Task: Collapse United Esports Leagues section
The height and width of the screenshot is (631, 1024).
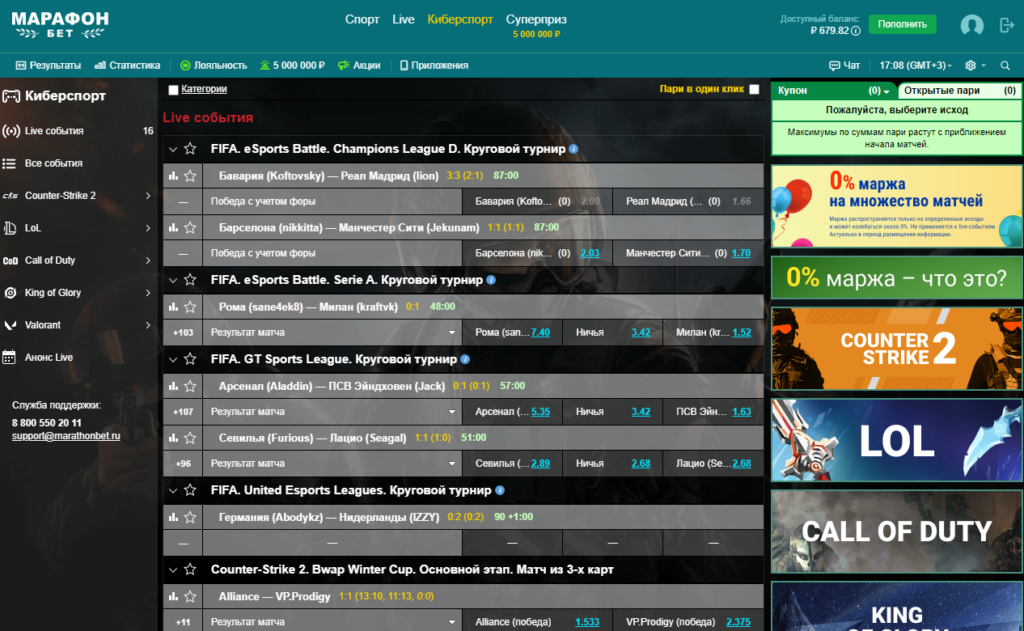Action: tap(173, 490)
